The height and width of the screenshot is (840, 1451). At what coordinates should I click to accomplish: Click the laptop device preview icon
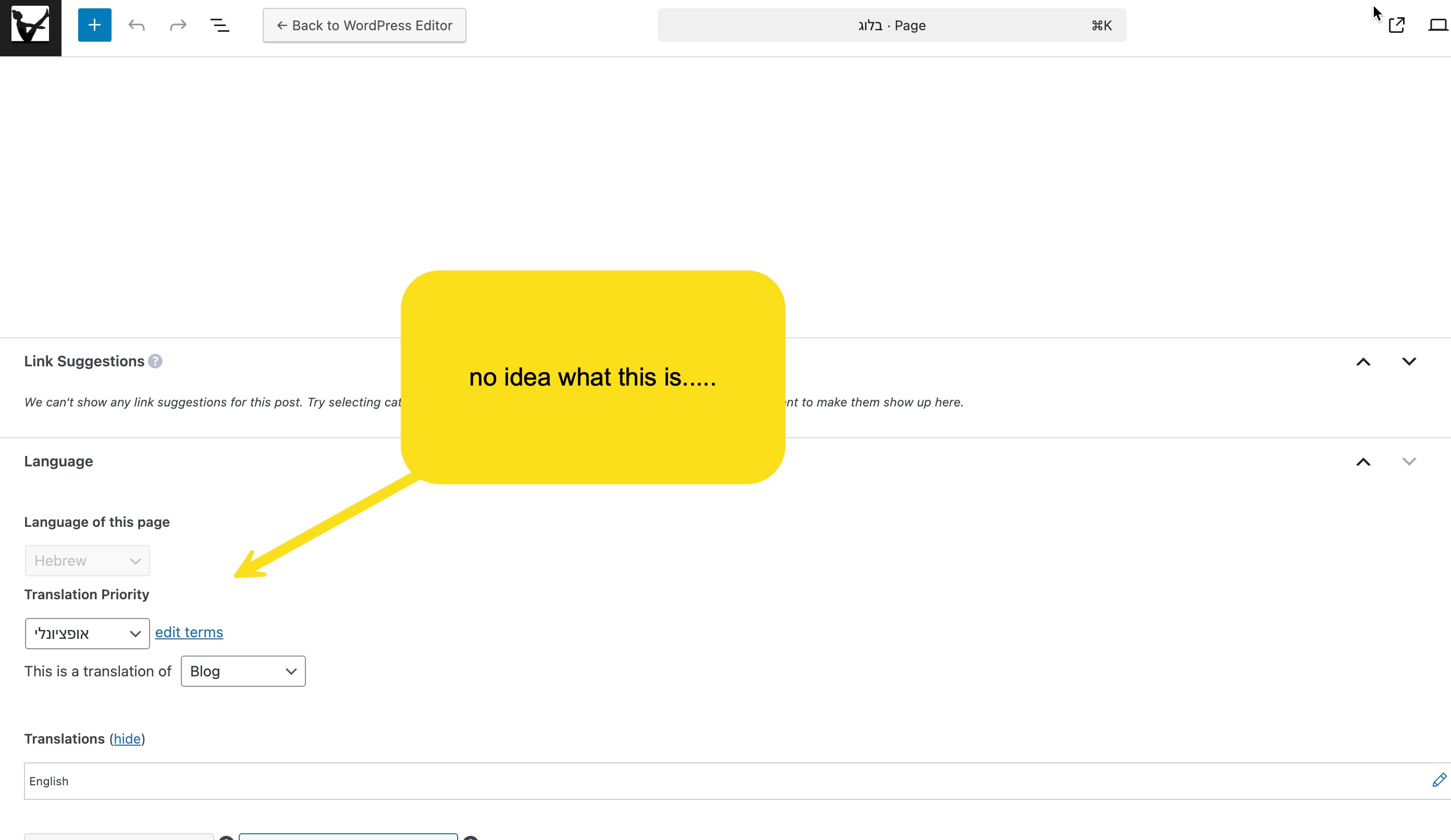pyautogui.click(x=1438, y=26)
